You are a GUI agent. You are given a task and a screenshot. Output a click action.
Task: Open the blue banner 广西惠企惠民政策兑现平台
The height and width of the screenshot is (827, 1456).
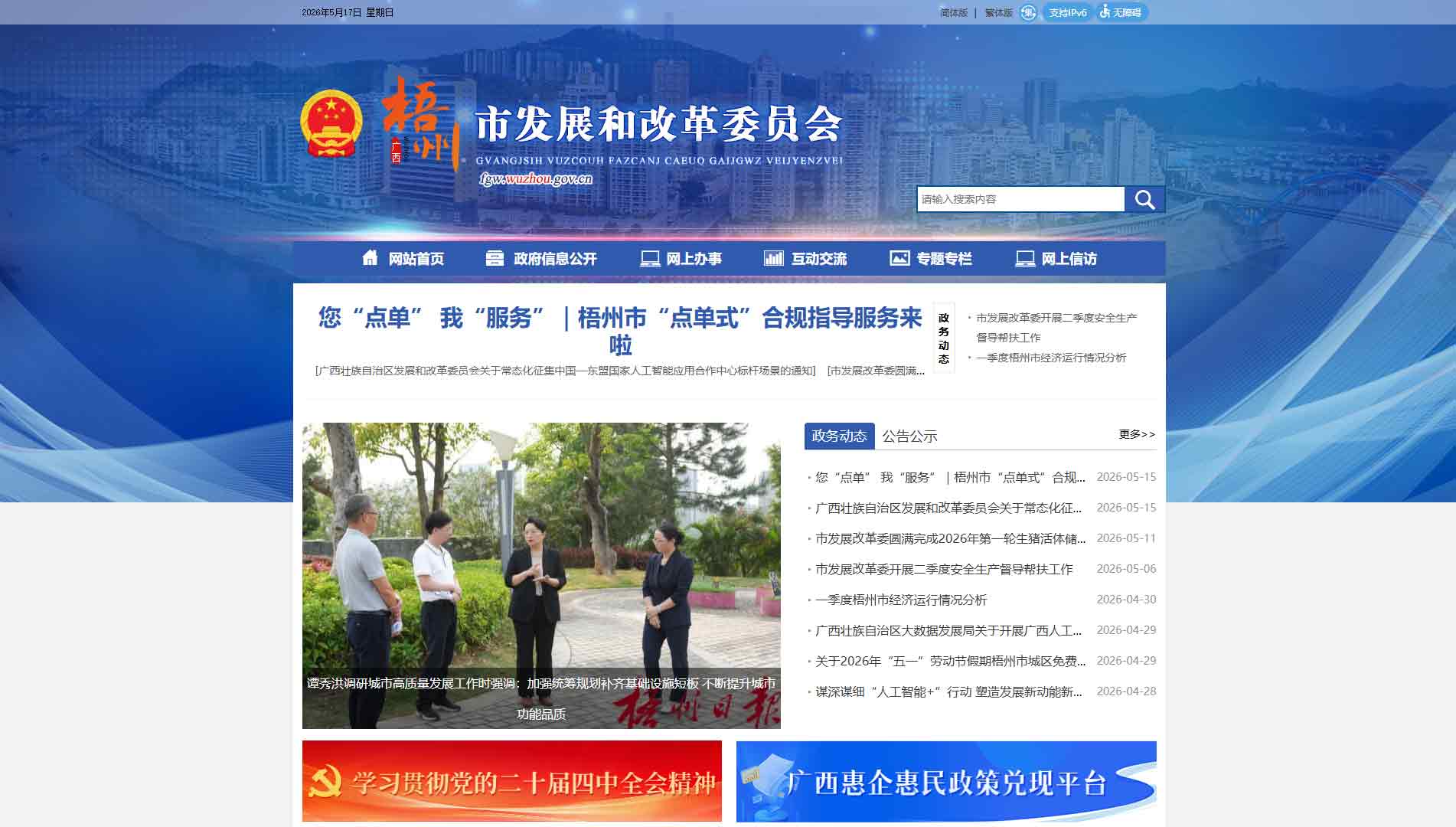click(x=946, y=781)
